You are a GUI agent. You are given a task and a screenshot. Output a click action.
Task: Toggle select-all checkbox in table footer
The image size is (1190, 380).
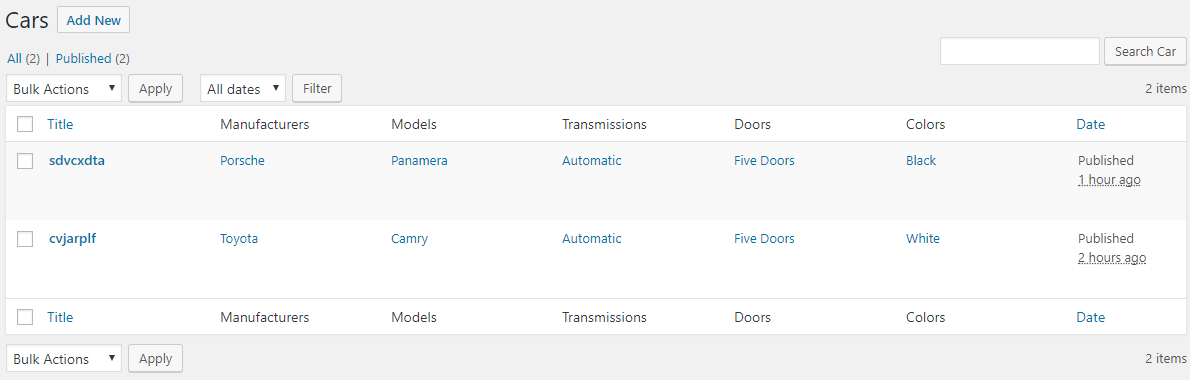tap(25, 318)
